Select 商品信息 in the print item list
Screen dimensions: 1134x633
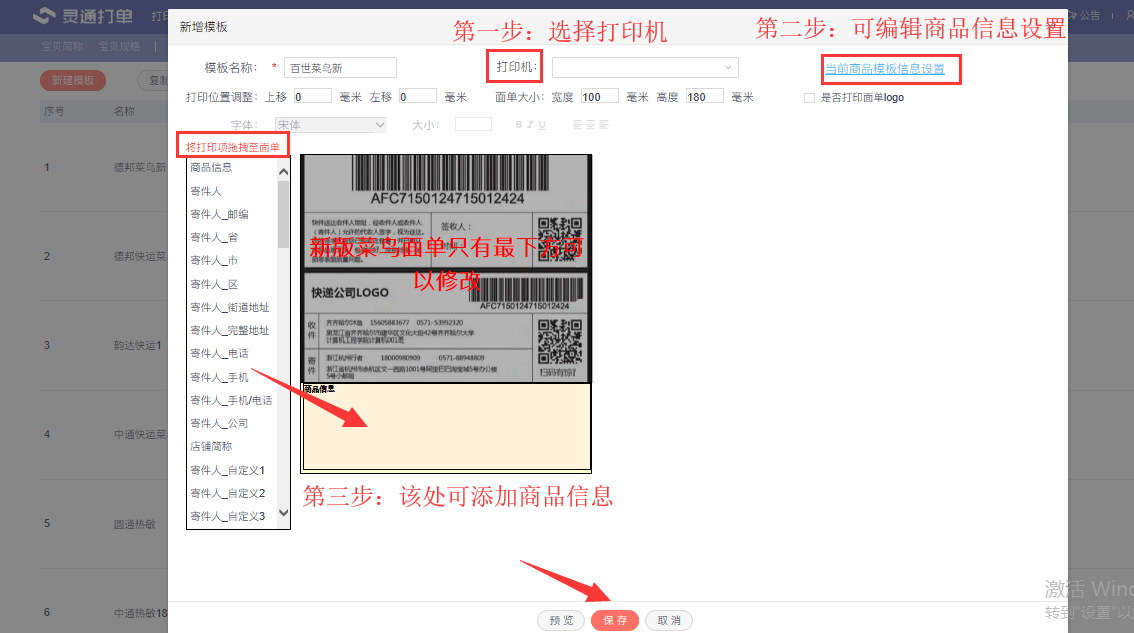pos(211,168)
